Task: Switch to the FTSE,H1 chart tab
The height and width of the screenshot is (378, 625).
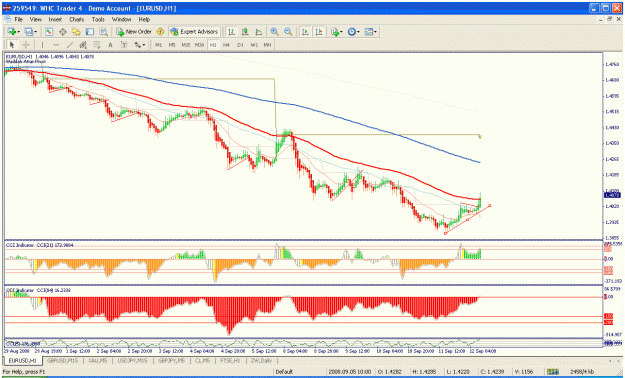Action: (x=230, y=360)
